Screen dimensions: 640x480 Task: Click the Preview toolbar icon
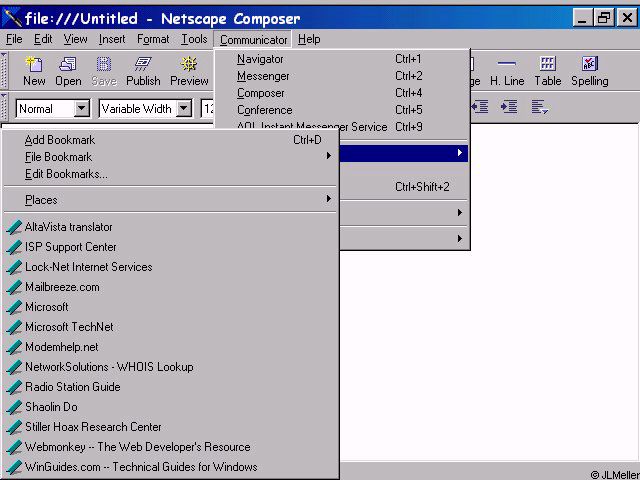(189, 64)
